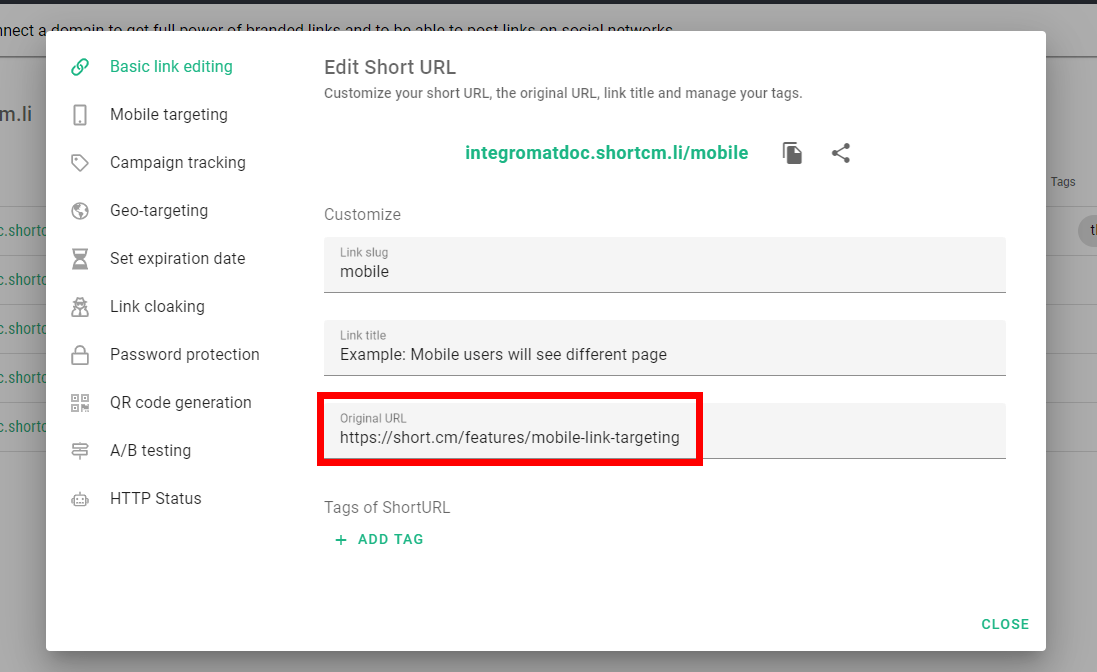
Task: Click into the Link title field
Action: click(x=665, y=348)
